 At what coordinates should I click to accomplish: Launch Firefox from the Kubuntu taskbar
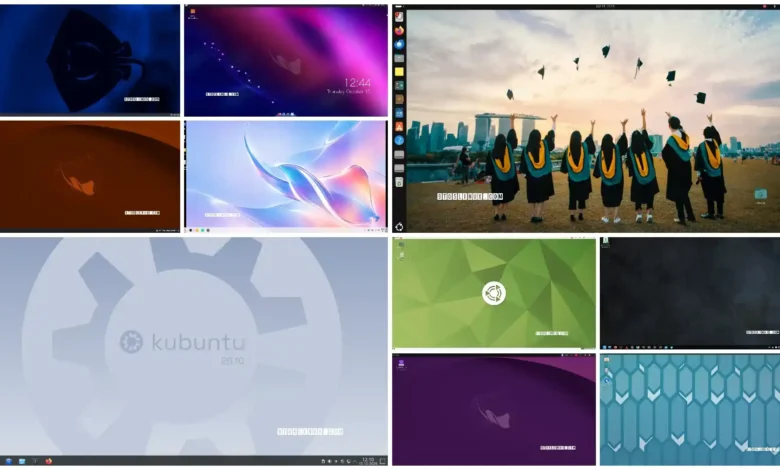[49, 461]
